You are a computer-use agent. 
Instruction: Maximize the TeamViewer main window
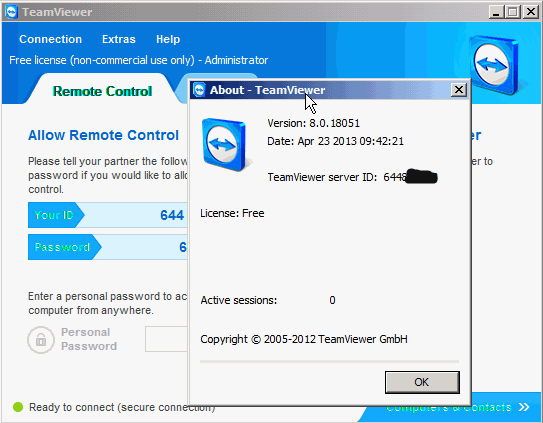513,12
